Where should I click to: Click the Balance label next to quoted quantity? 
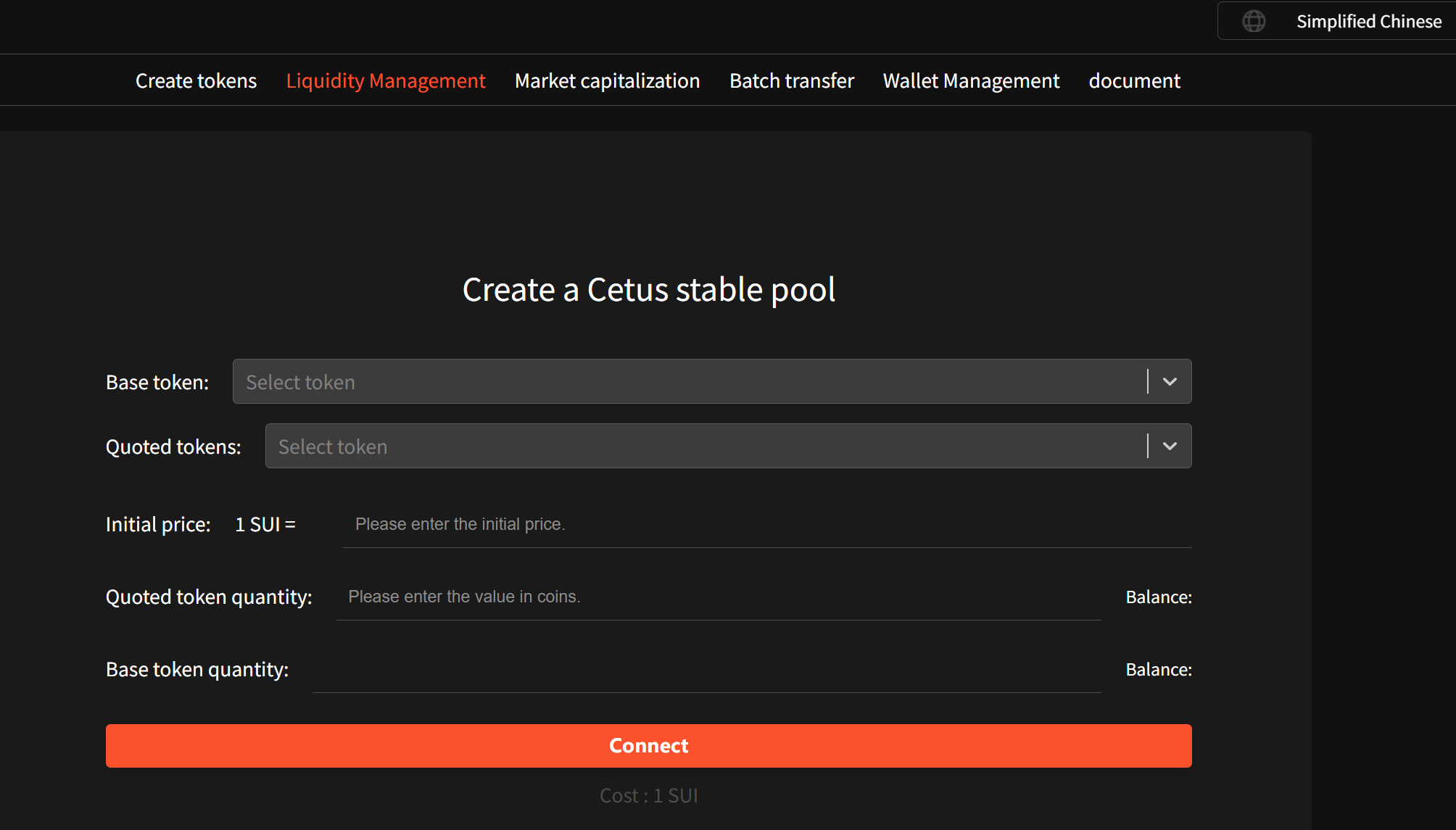[1158, 597]
